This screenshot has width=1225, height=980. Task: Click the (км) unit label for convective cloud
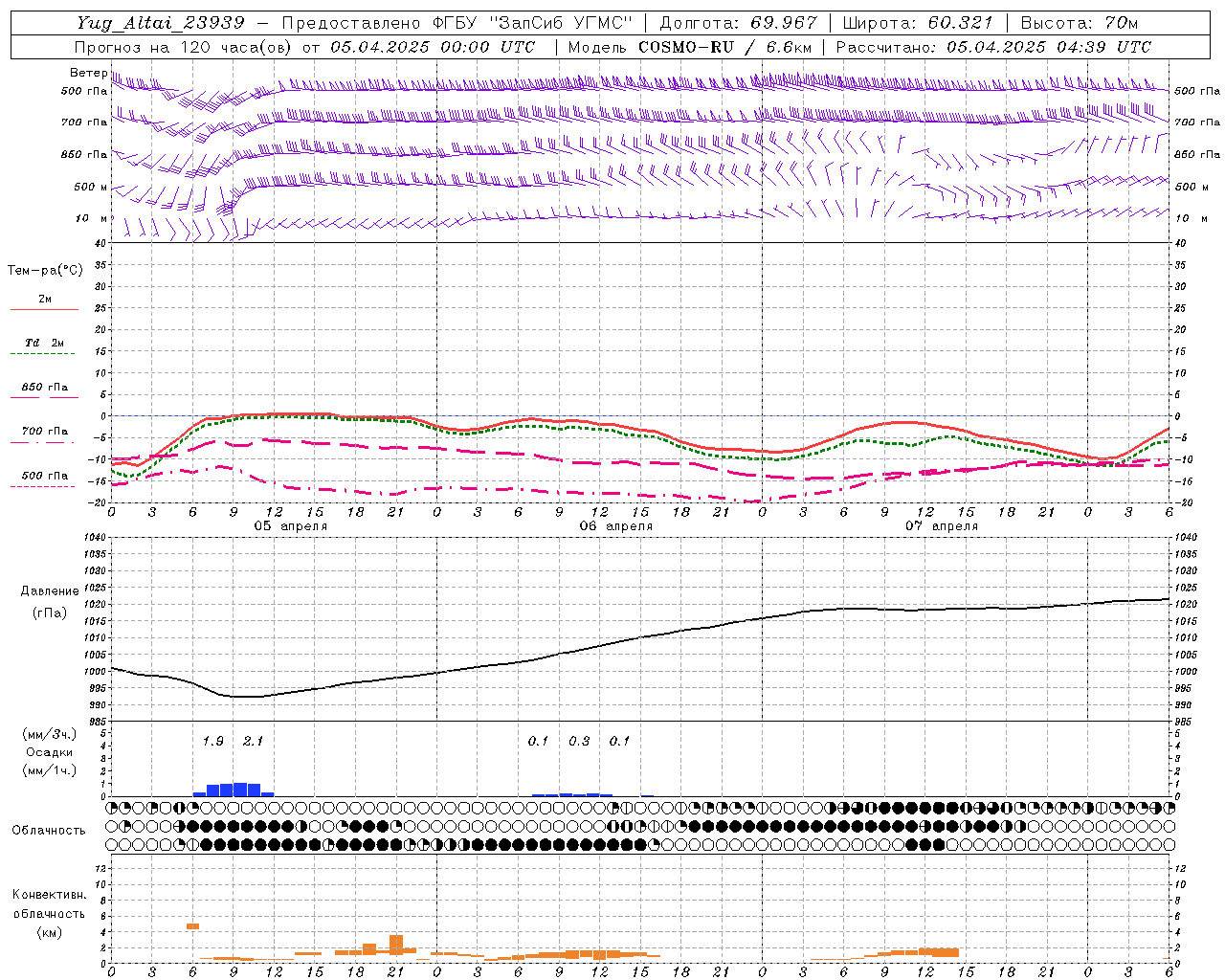49,932
